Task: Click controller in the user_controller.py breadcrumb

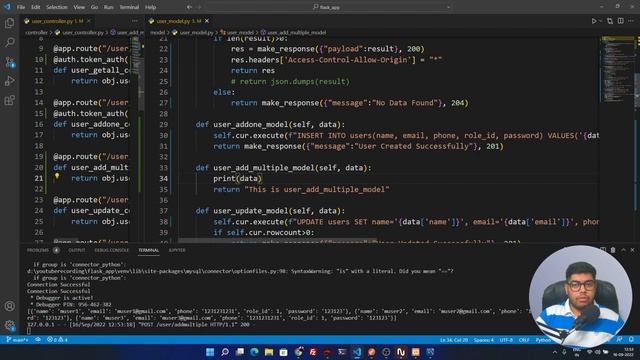Action: 37,32
